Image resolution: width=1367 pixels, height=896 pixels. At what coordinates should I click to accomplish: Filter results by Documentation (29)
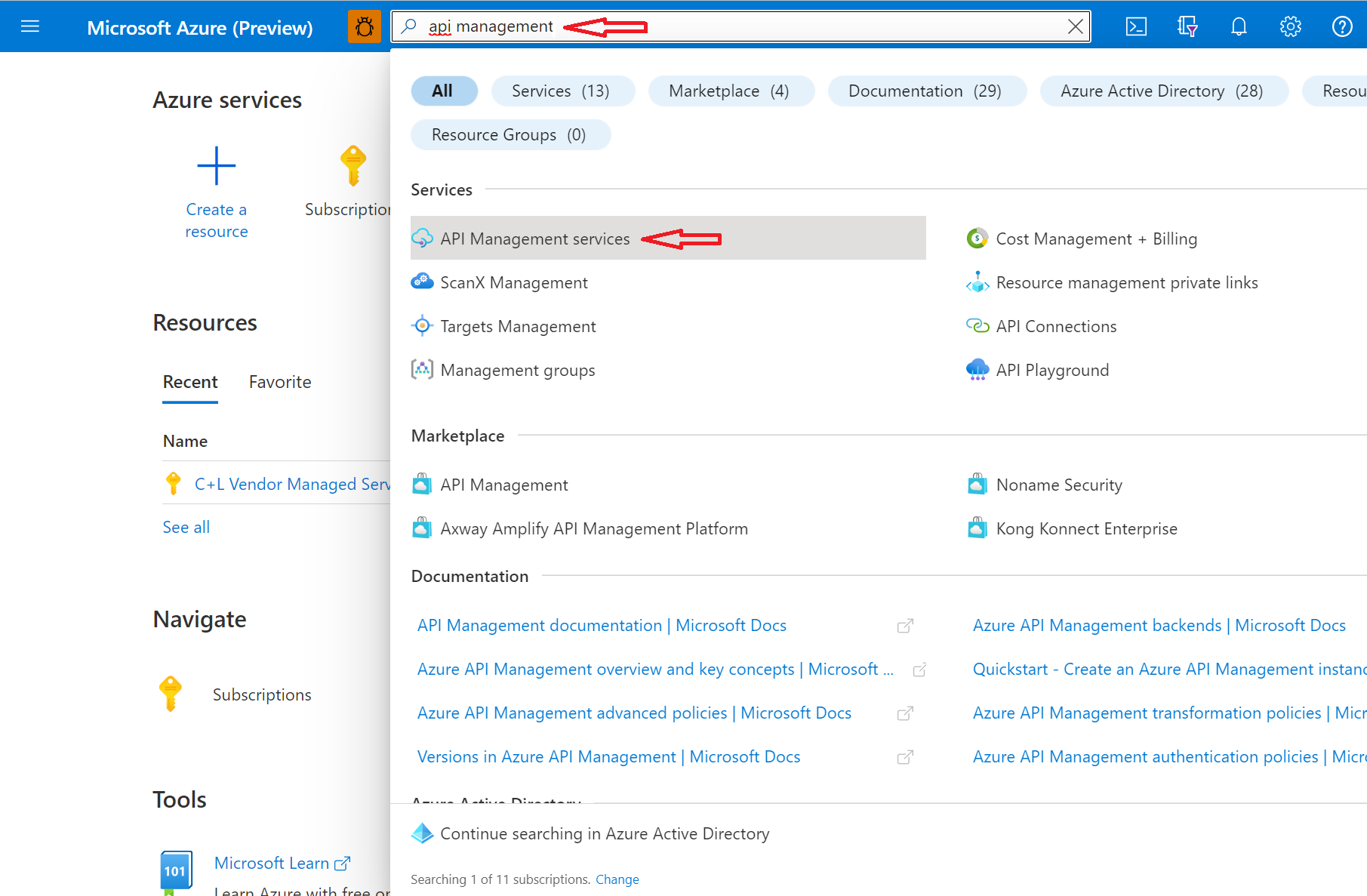click(927, 91)
